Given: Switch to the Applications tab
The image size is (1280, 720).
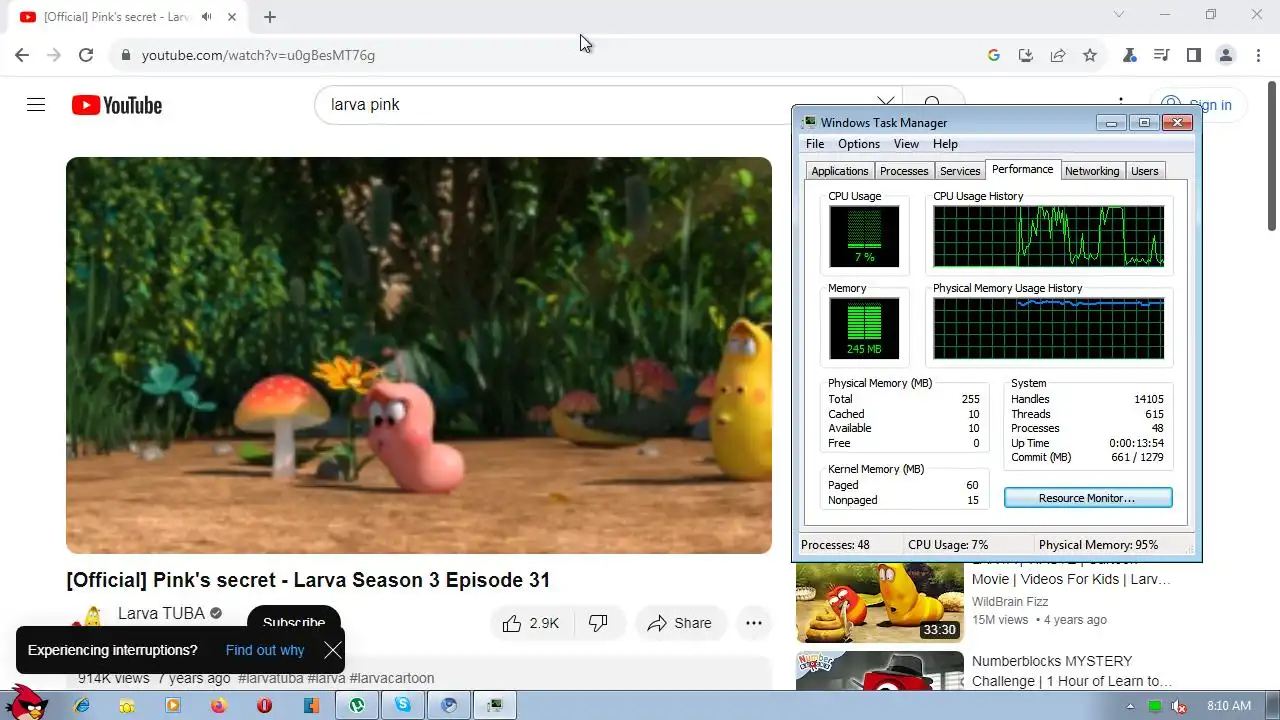Looking at the screenshot, I should click(840, 171).
